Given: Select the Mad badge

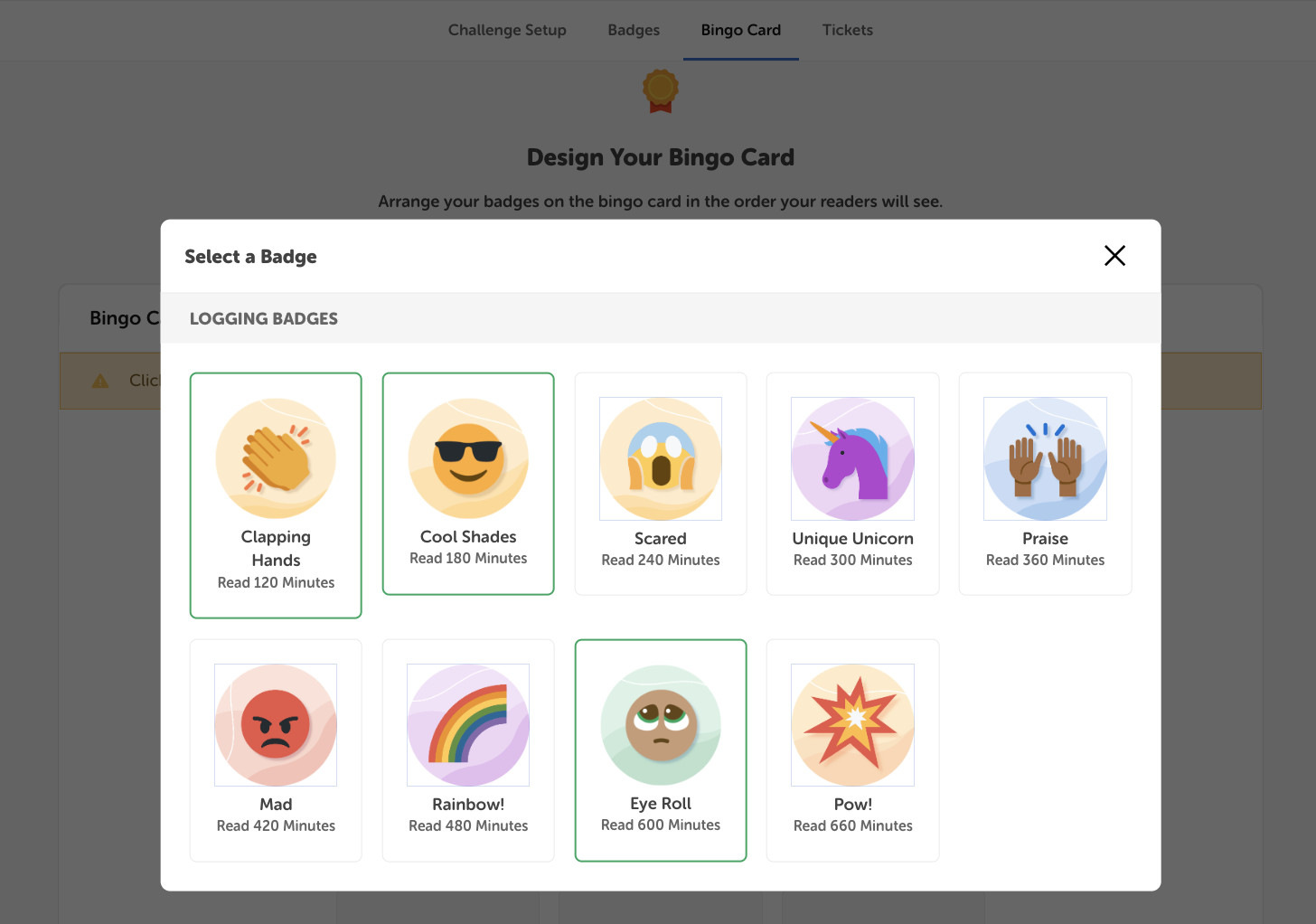Looking at the screenshot, I should [276, 750].
